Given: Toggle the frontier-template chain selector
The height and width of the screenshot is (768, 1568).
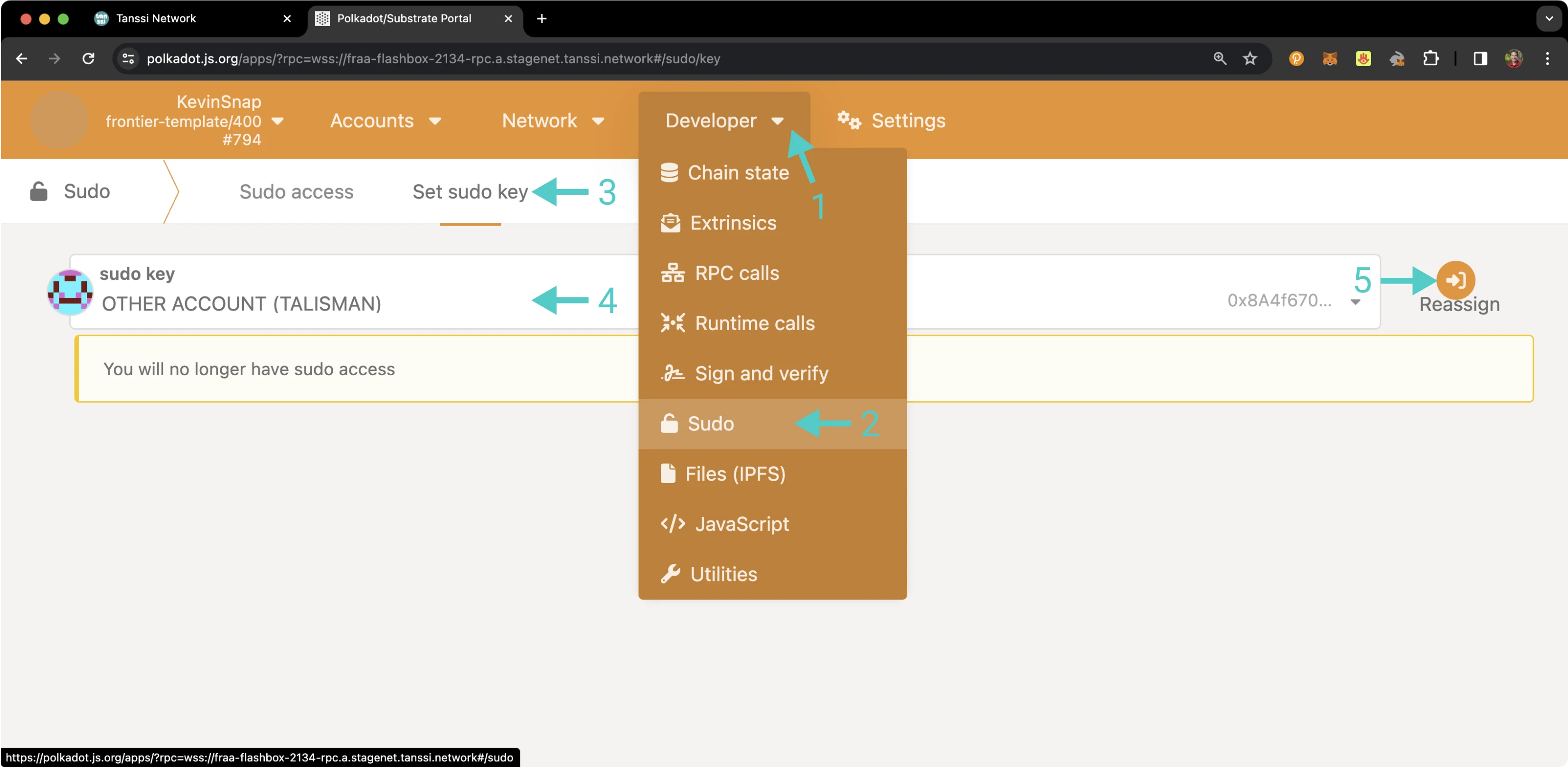Looking at the screenshot, I should 278,120.
